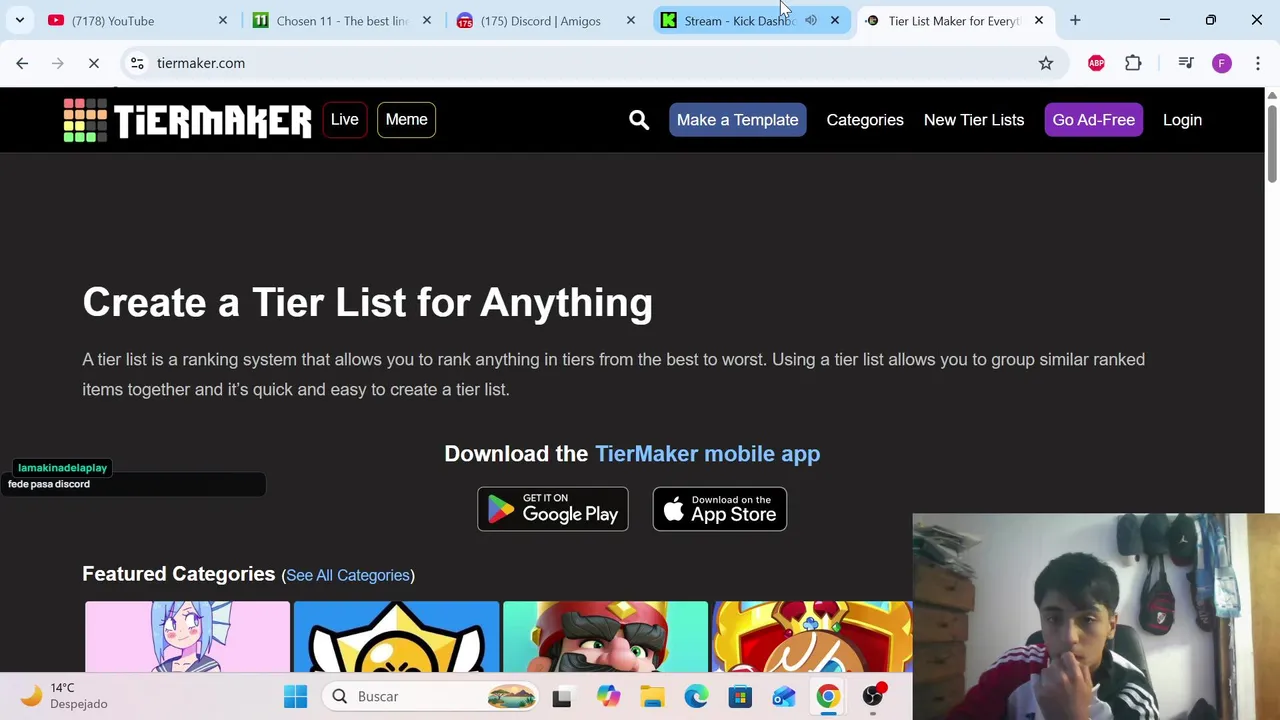Switch to the Chosen 11 tab

[340, 20]
